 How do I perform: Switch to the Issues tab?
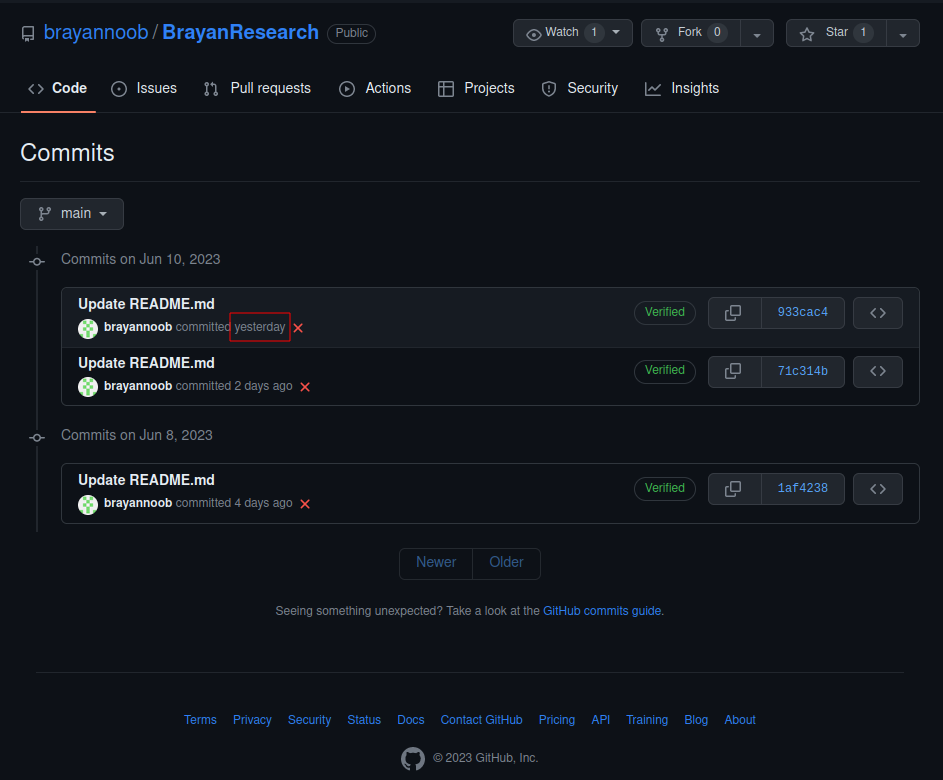point(144,88)
